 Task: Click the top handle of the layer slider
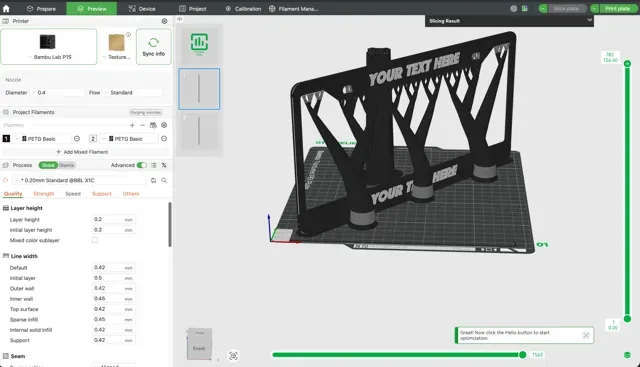(x=627, y=64)
